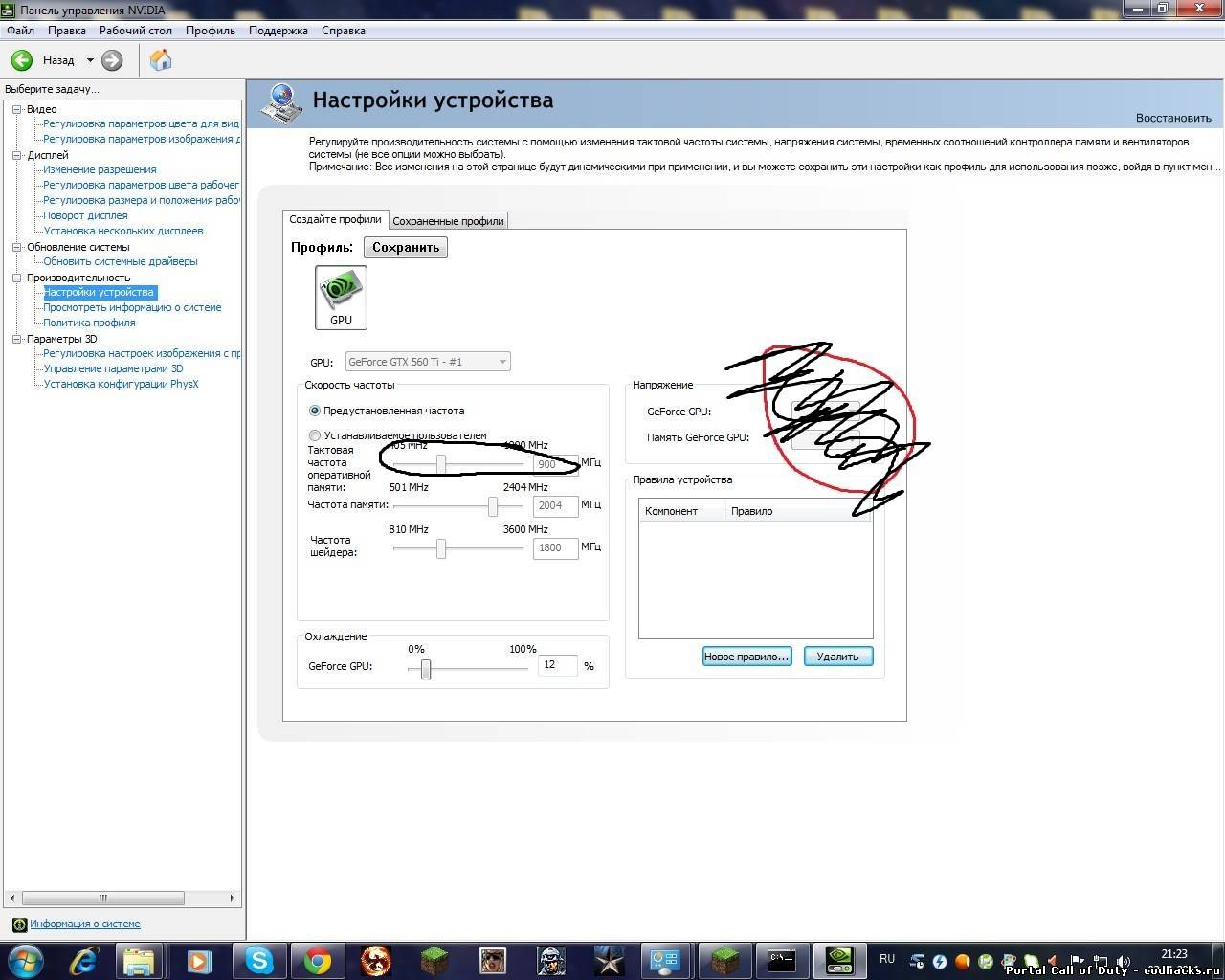Image resolution: width=1225 pixels, height=980 pixels.
Task: Select Управление параметрами 3D tree item
Action: coord(113,368)
